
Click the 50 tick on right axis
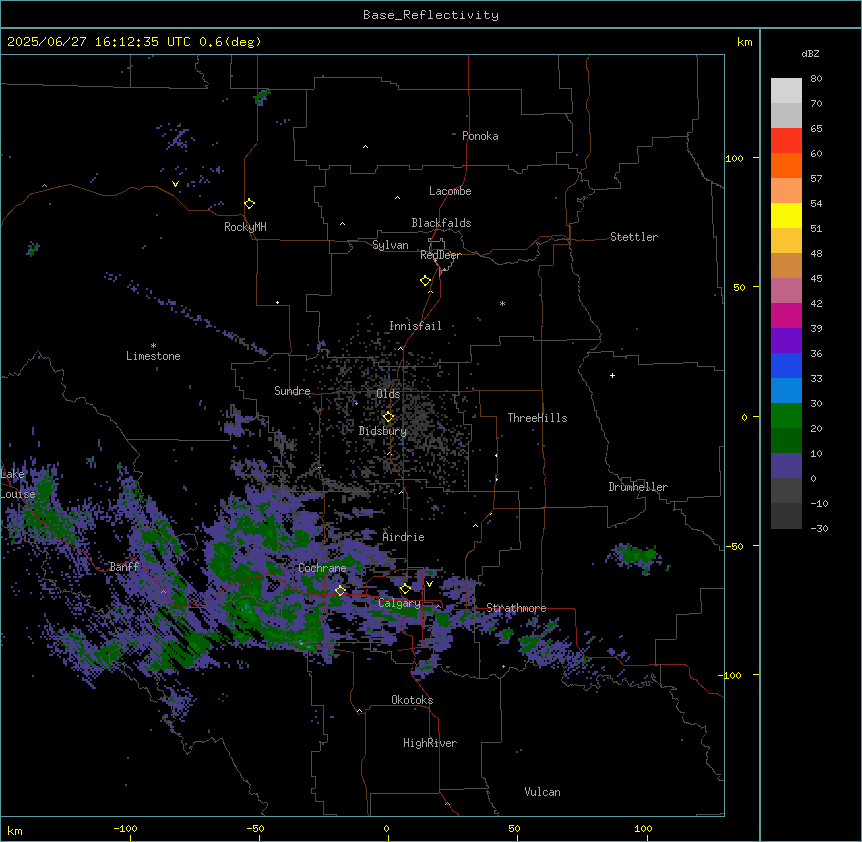pyautogui.click(x=739, y=287)
